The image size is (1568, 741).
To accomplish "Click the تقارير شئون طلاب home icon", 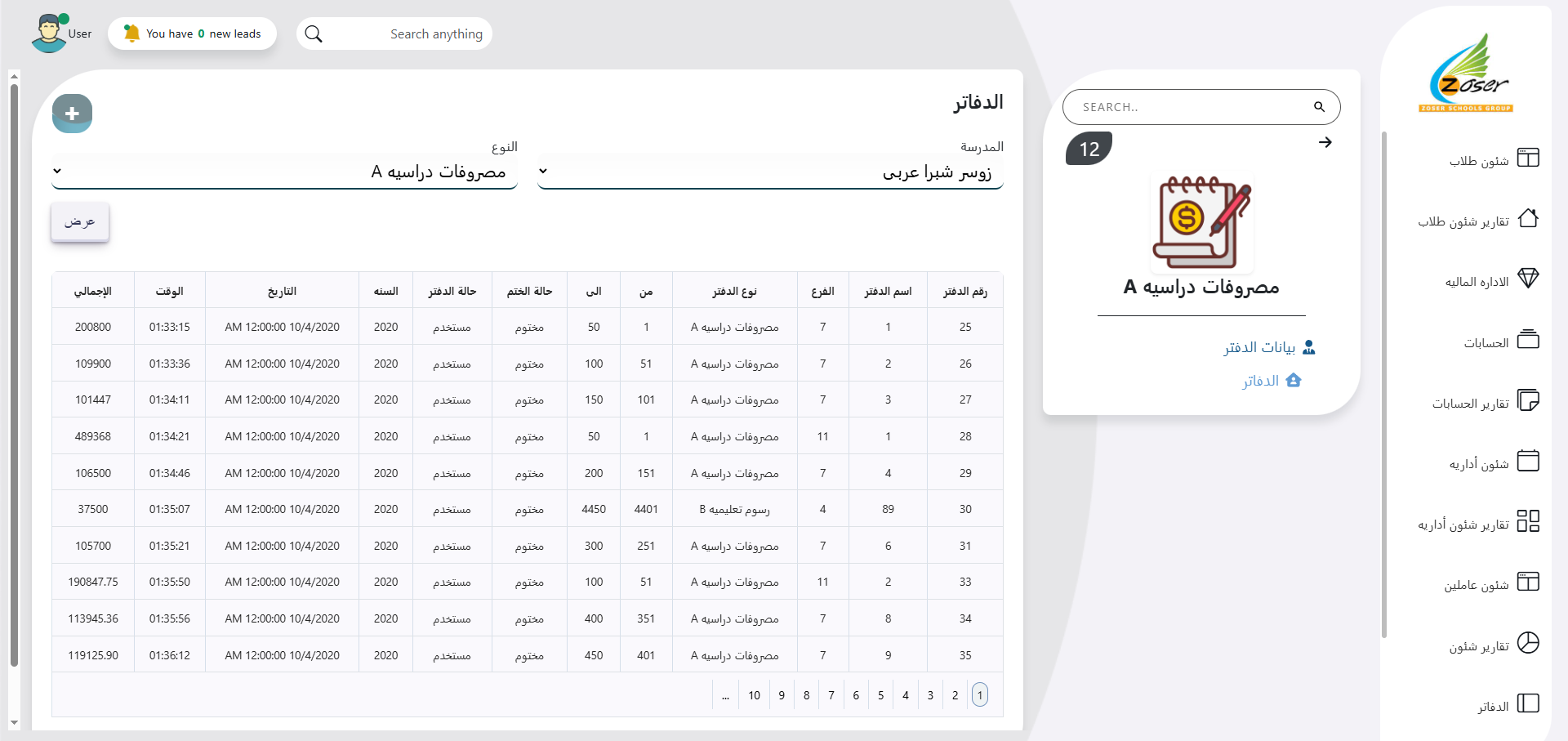I will pos(1528,218).
